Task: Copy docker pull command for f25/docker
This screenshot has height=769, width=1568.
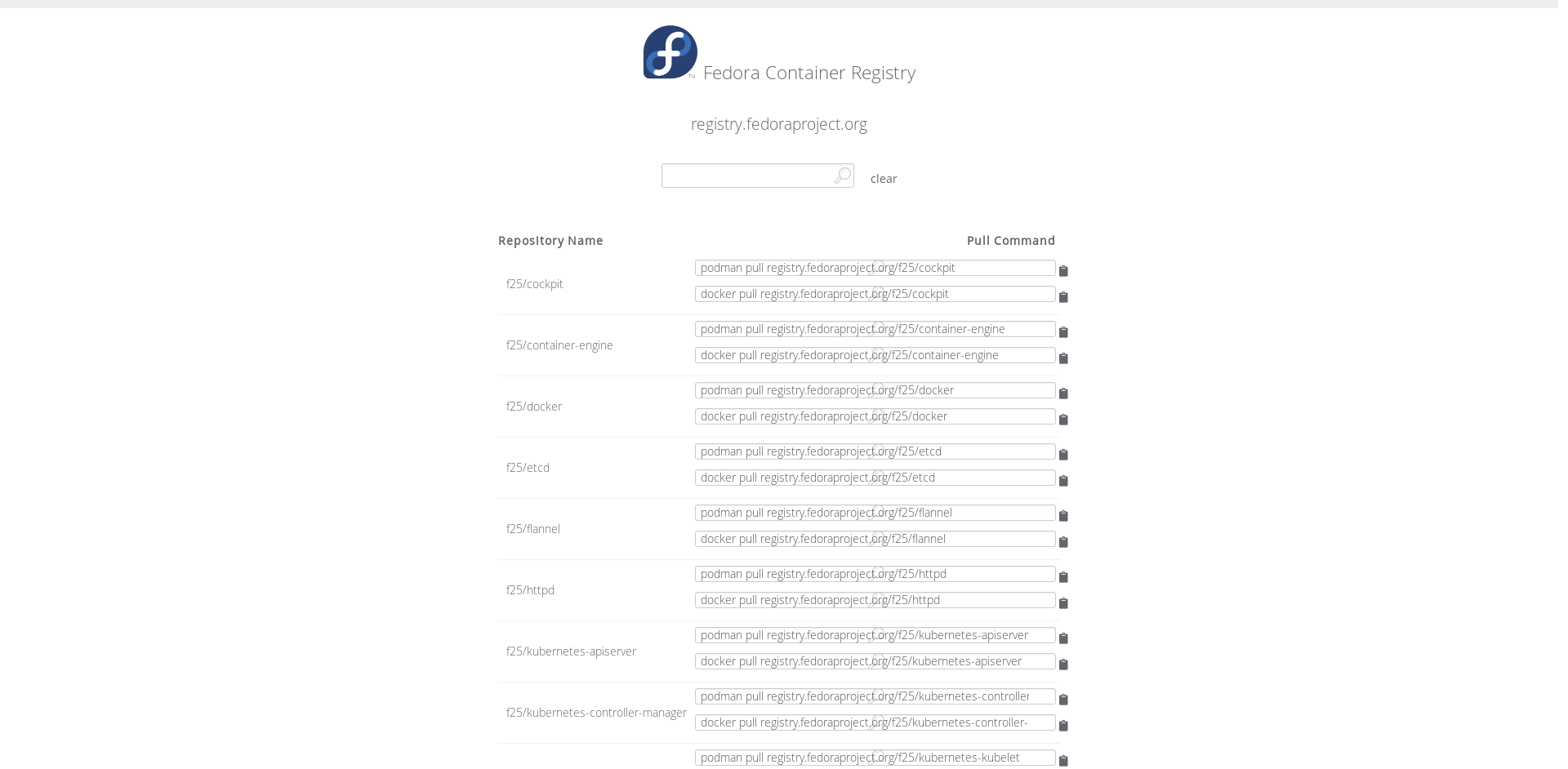Action: (x=1063, y=420)
